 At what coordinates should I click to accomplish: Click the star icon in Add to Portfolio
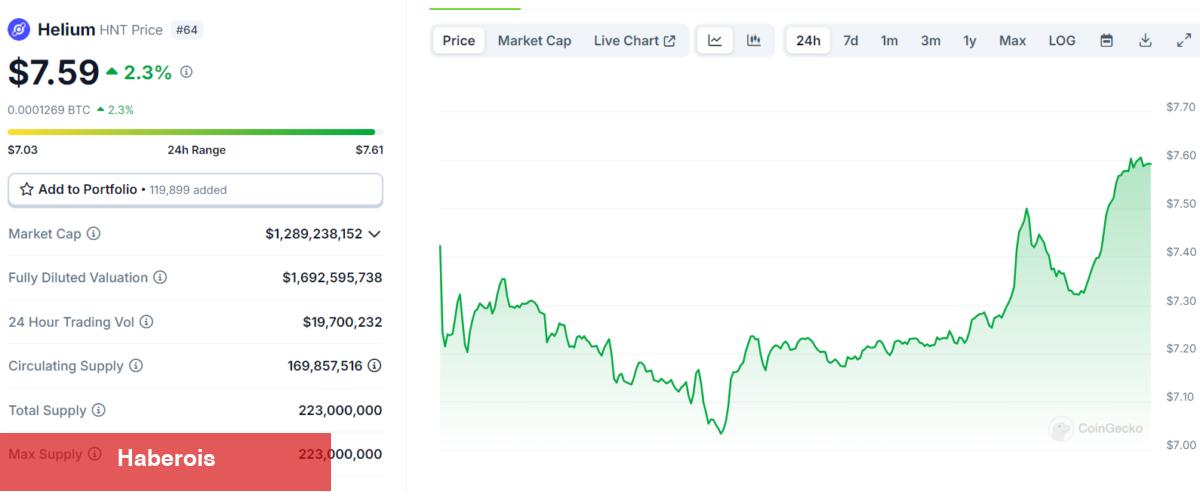(27, 189)
